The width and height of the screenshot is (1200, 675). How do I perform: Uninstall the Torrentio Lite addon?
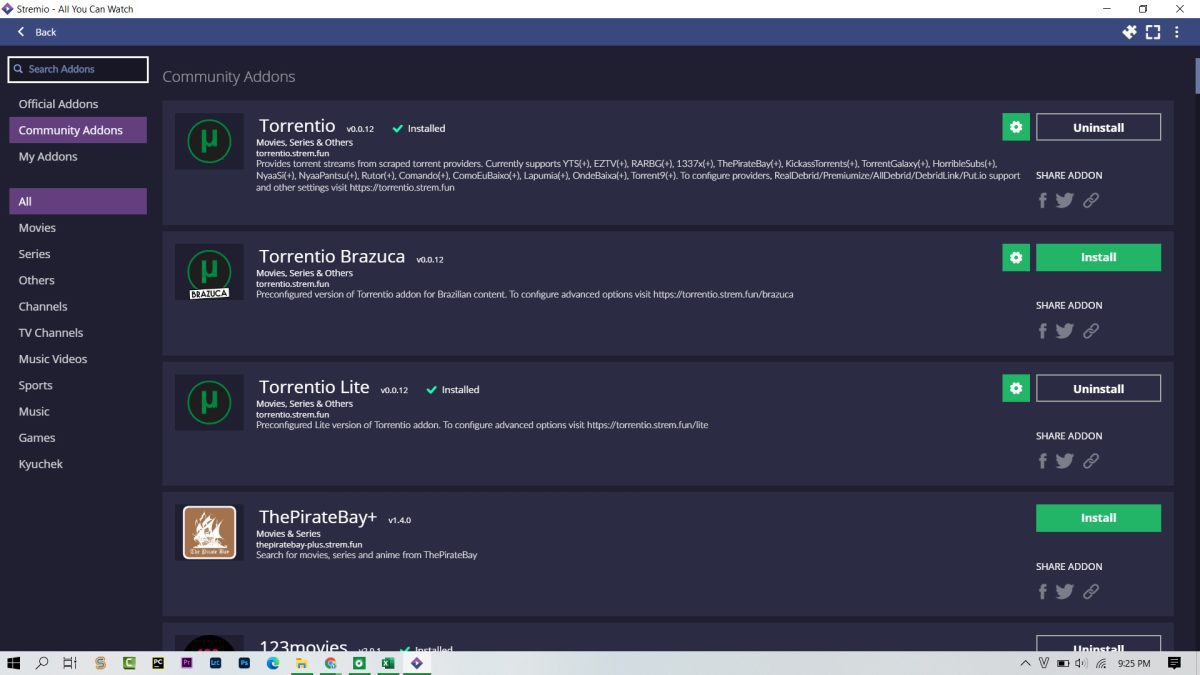click(x=1098, y=388)
